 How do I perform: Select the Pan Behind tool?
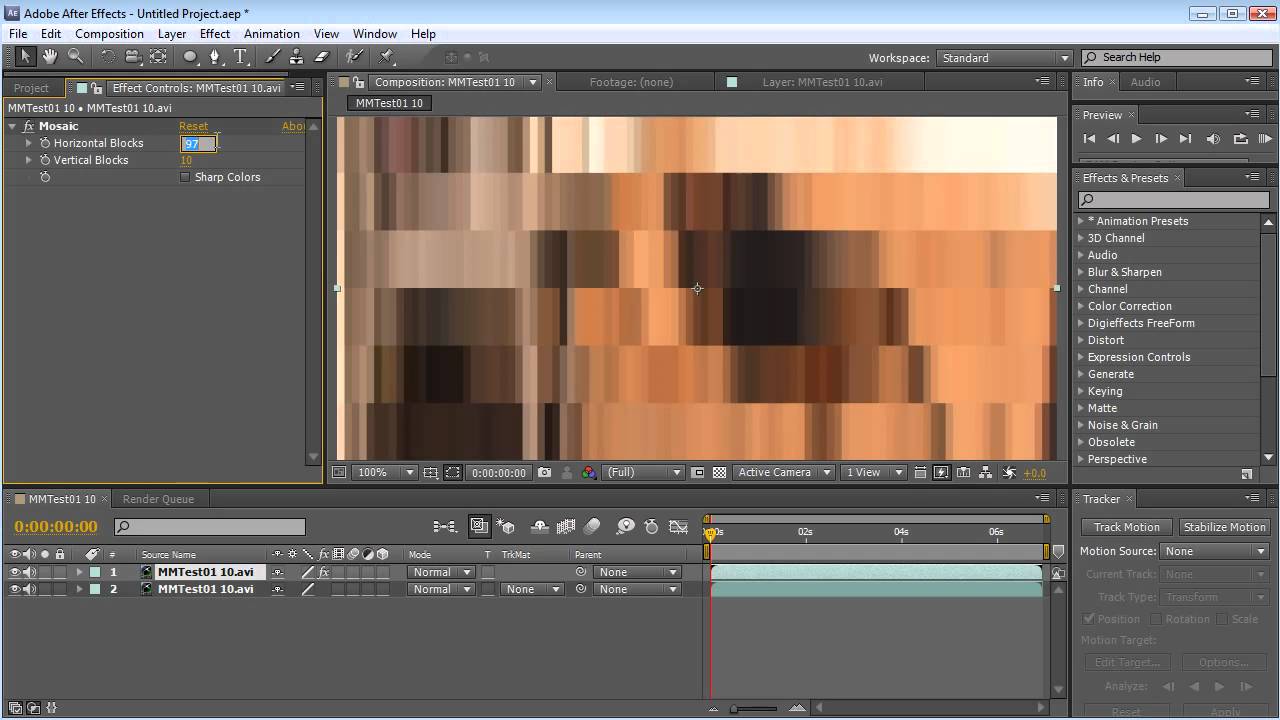tap(158, 57)
